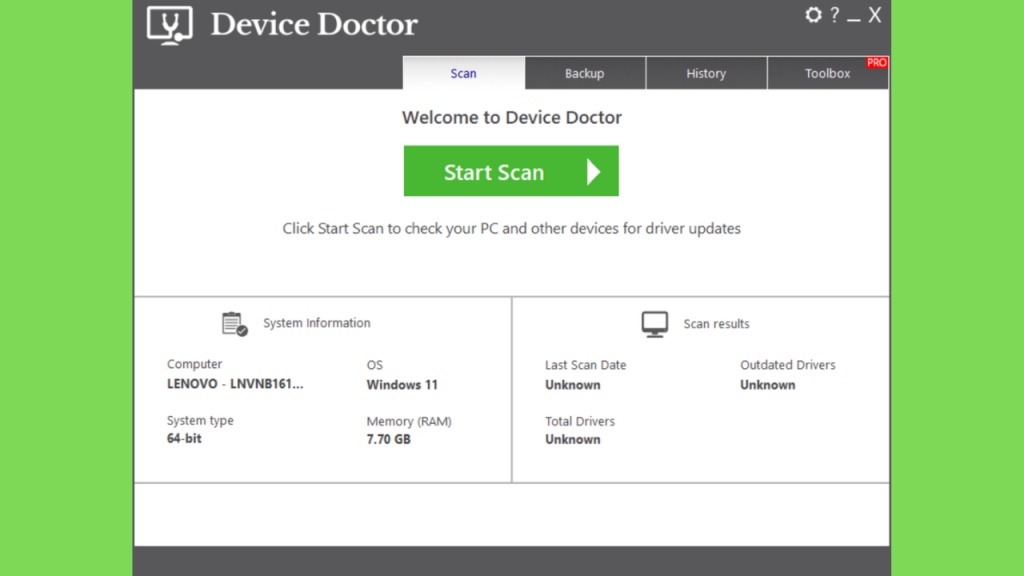Click the System Information clipboard icon

point(234,323)
